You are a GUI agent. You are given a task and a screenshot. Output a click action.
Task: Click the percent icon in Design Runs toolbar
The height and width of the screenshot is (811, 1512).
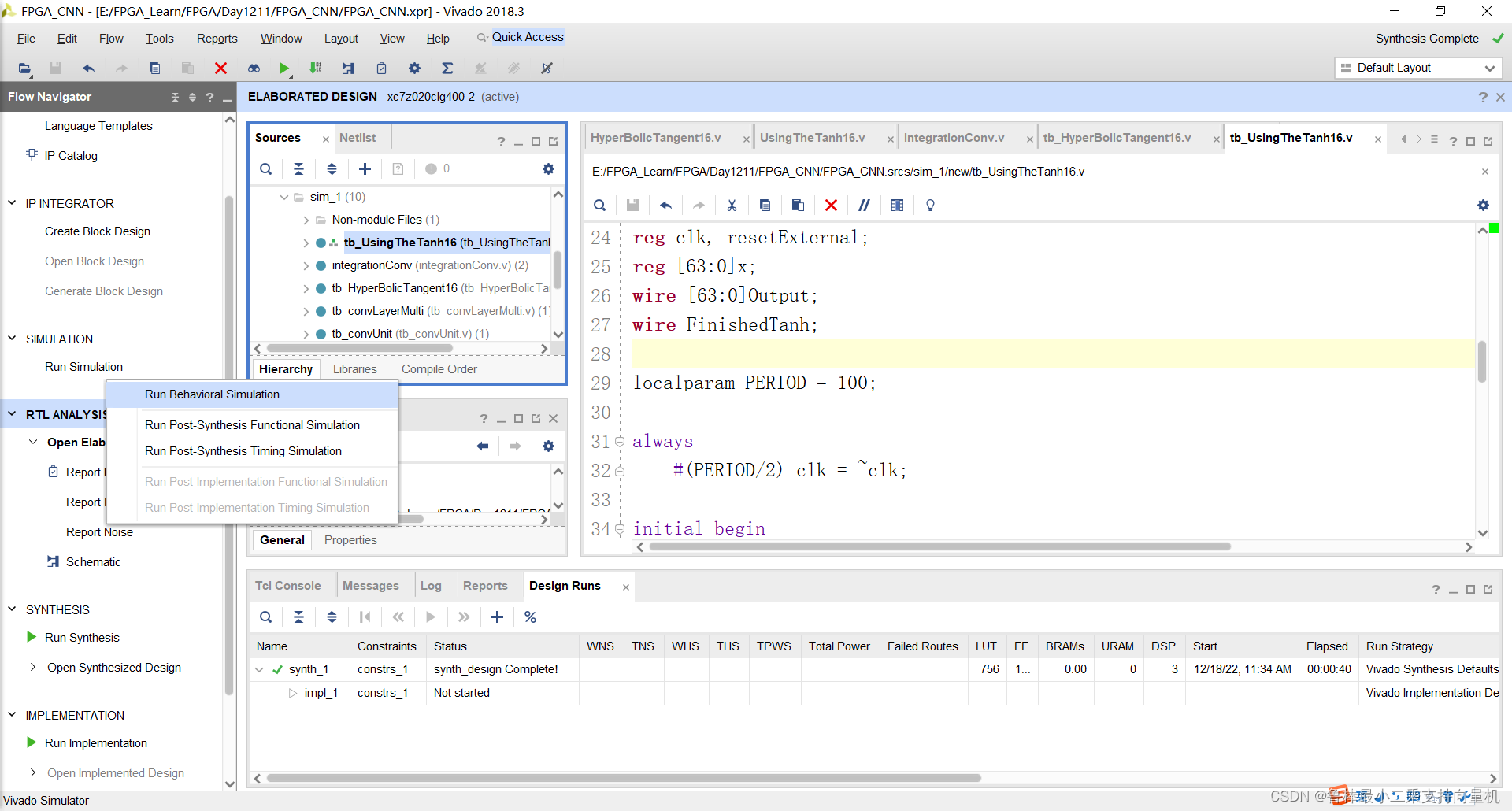[x=530, y=617]
